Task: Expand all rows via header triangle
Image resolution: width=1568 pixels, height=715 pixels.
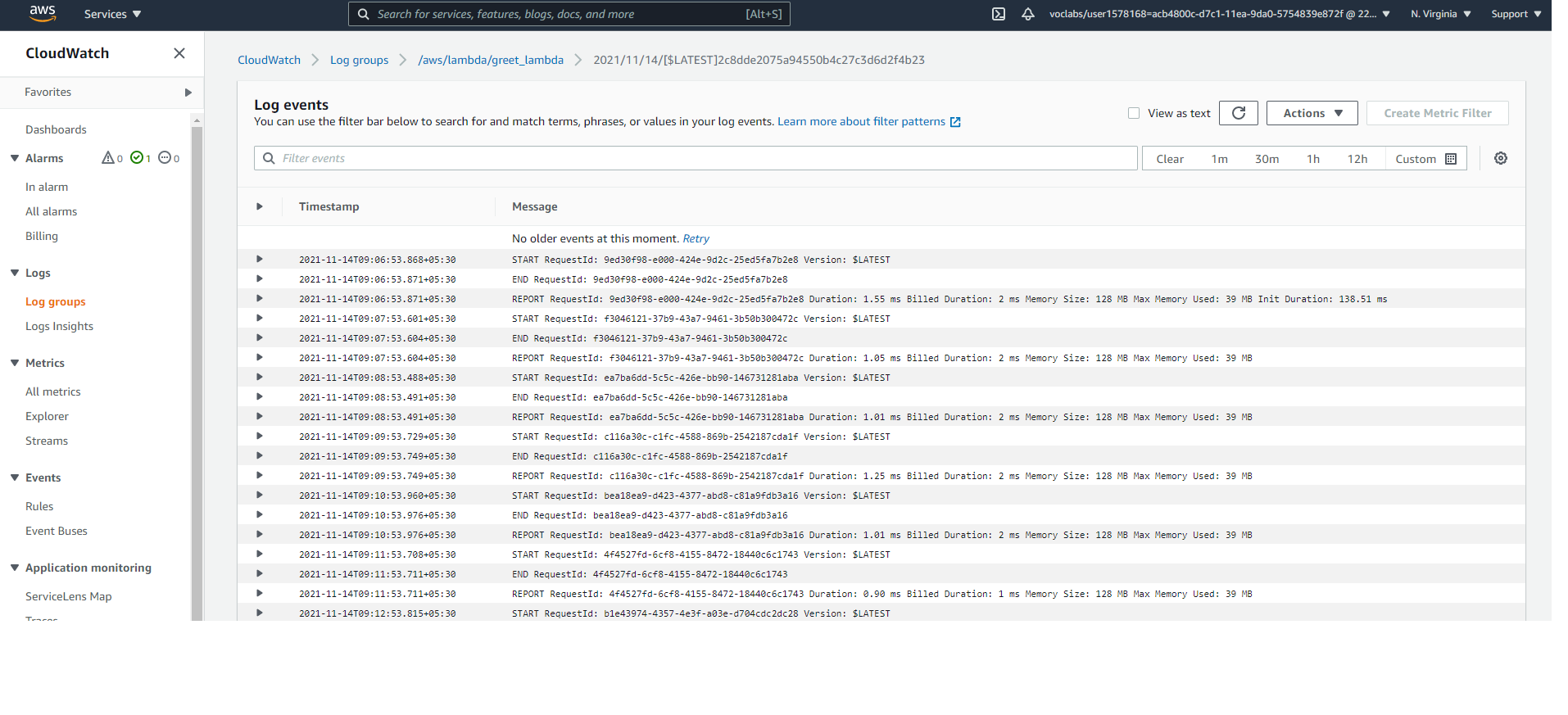Action: coord(260,206)
